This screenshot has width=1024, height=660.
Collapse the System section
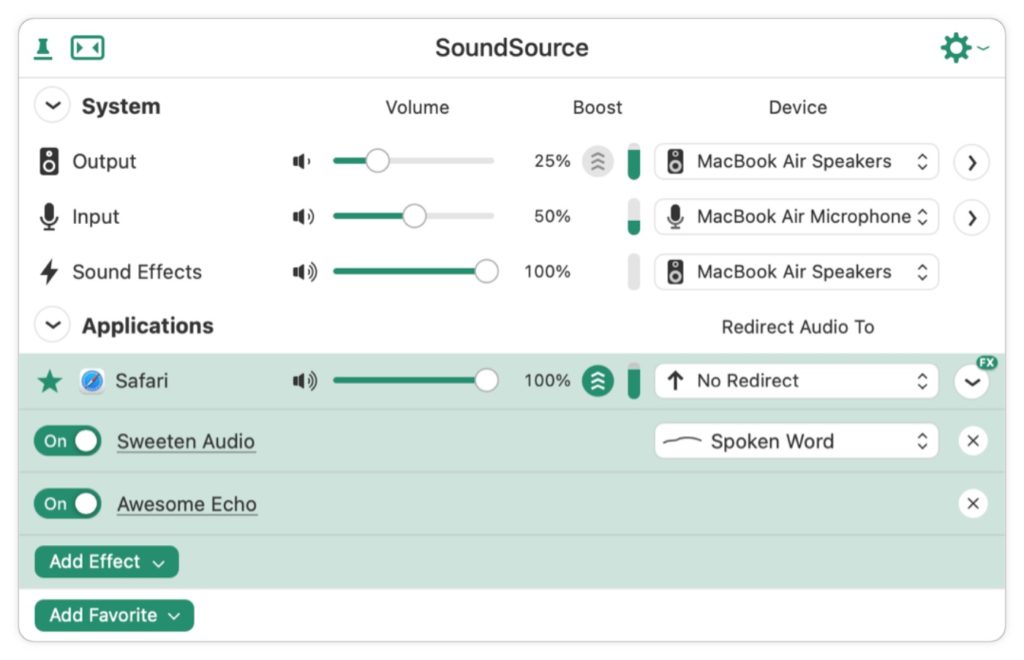[52, 106]
